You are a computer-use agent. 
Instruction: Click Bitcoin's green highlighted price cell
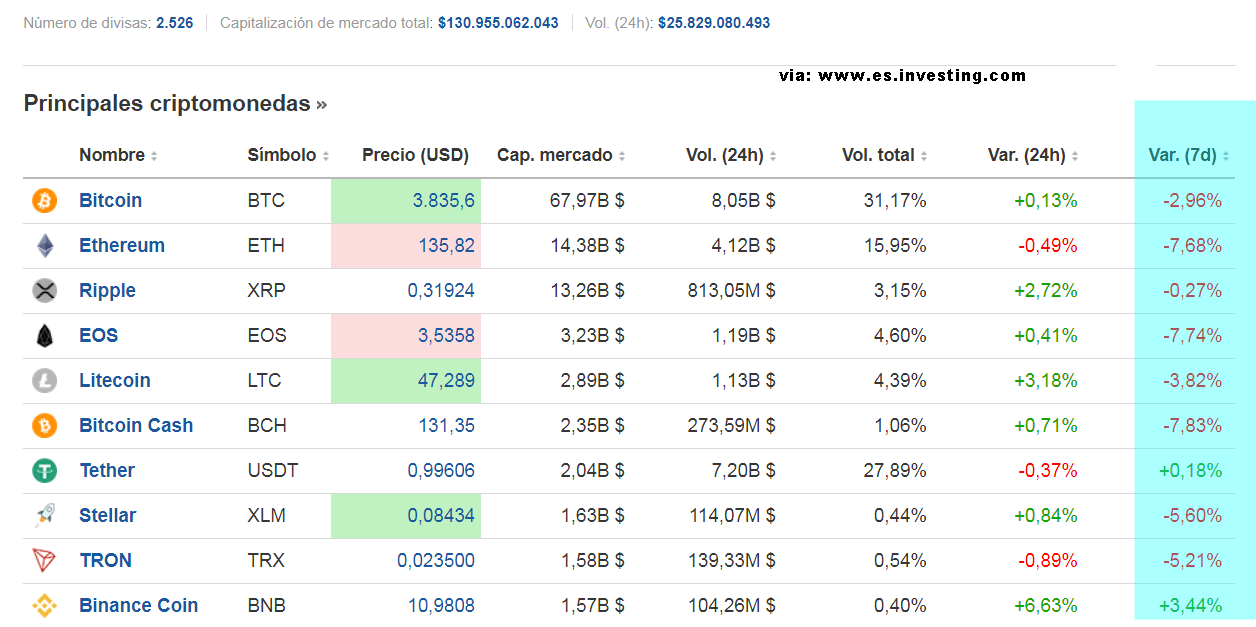click(x=406, y=201)
